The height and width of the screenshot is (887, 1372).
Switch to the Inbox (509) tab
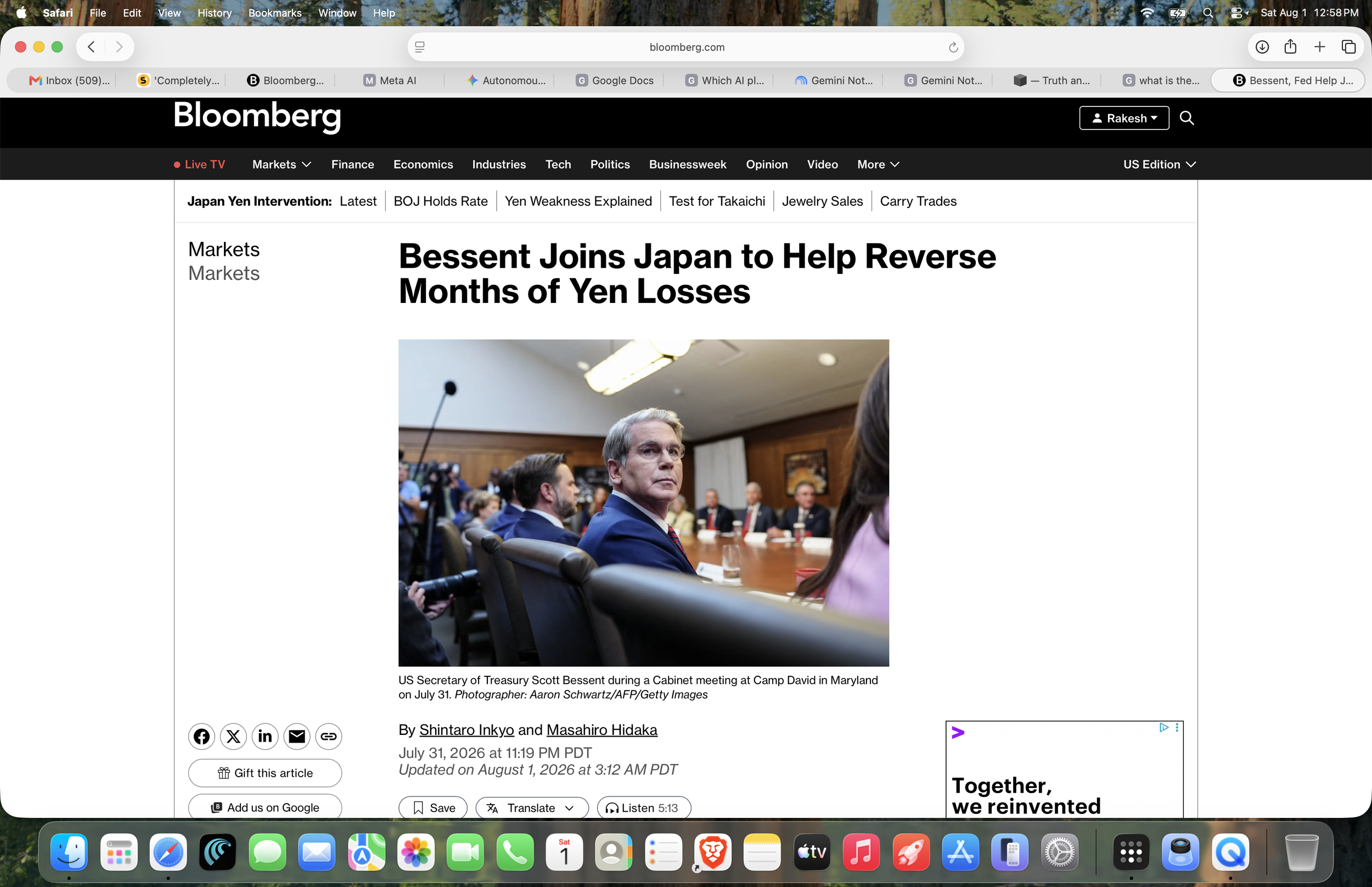click(69, 81)
